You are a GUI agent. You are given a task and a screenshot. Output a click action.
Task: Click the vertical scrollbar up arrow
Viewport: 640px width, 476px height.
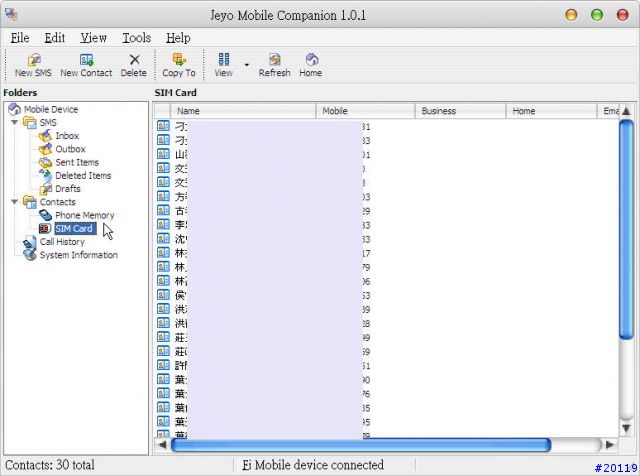click(627, 111)
